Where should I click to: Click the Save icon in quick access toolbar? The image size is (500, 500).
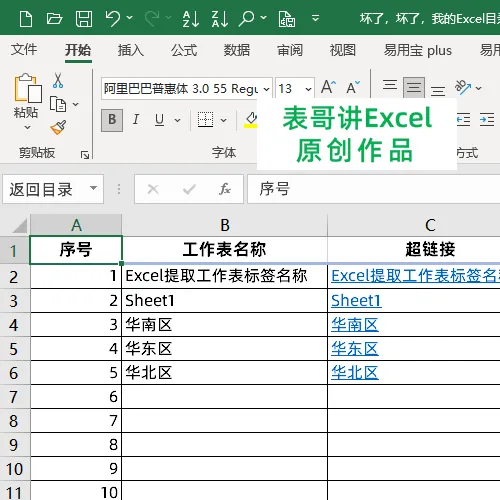84,19
